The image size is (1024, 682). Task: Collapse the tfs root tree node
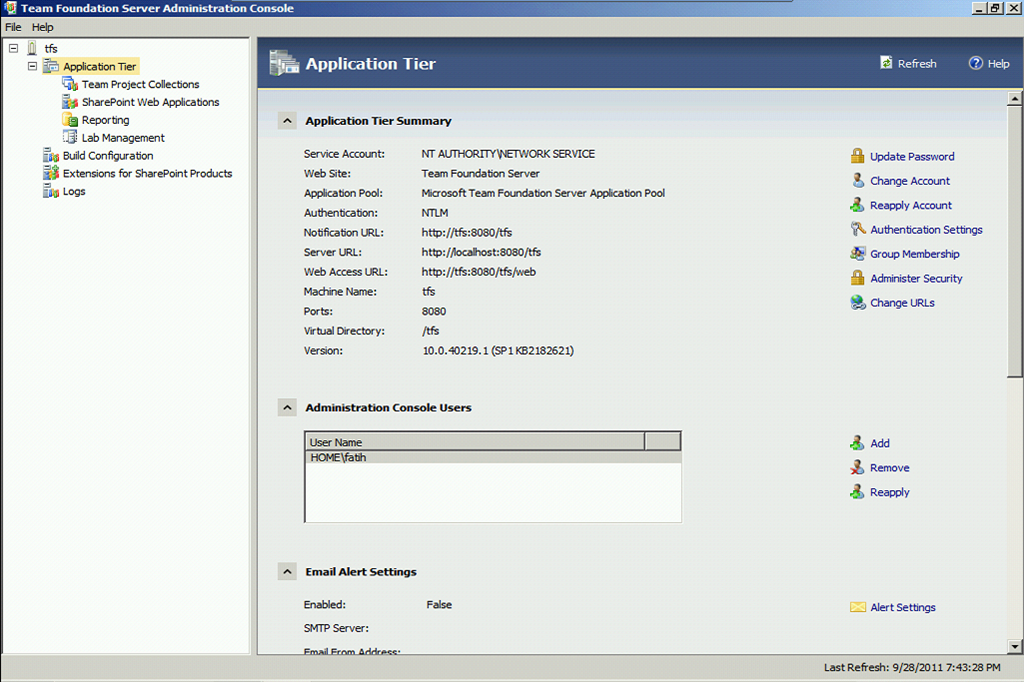click(13, 48)
